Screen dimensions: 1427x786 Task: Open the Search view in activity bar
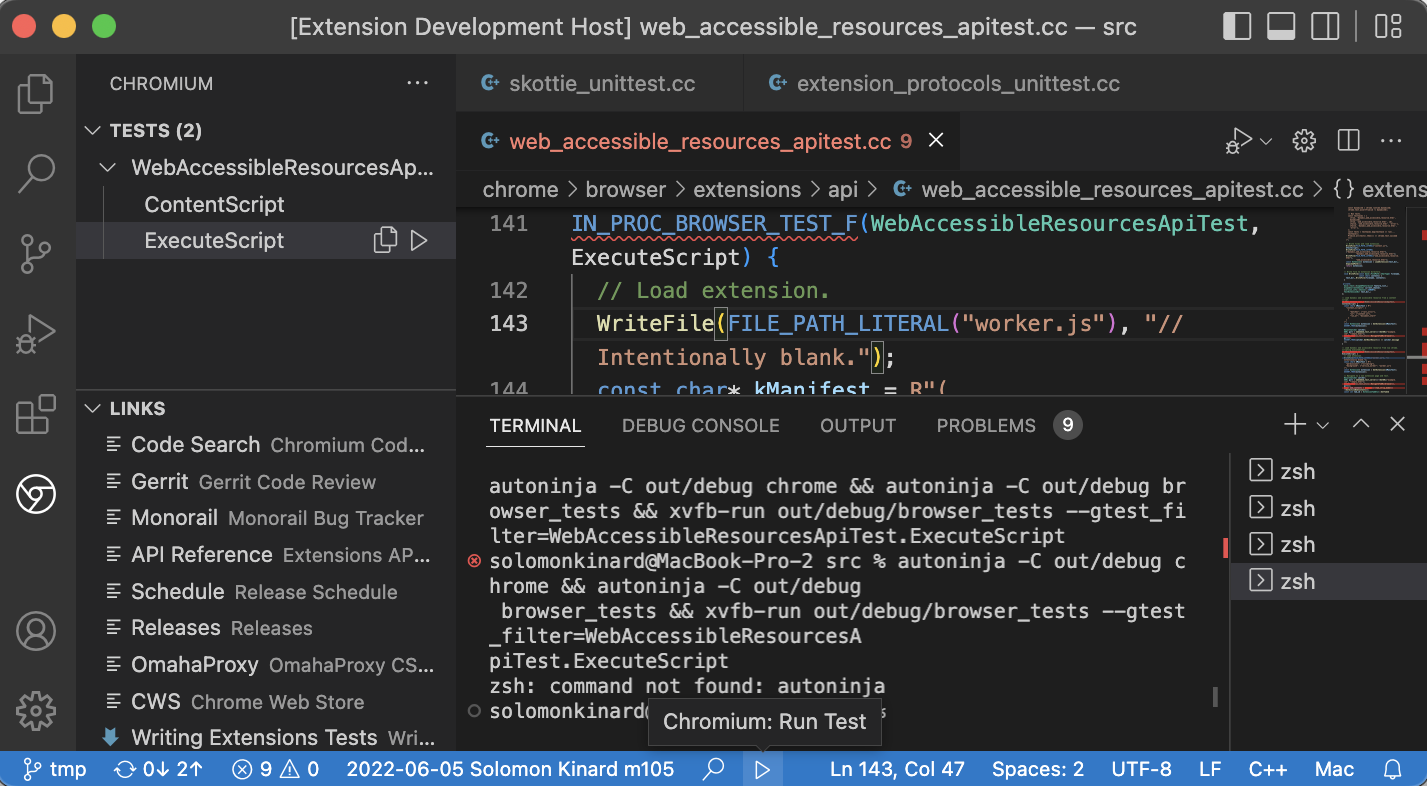pyautogui.click(x=36, y=172)
